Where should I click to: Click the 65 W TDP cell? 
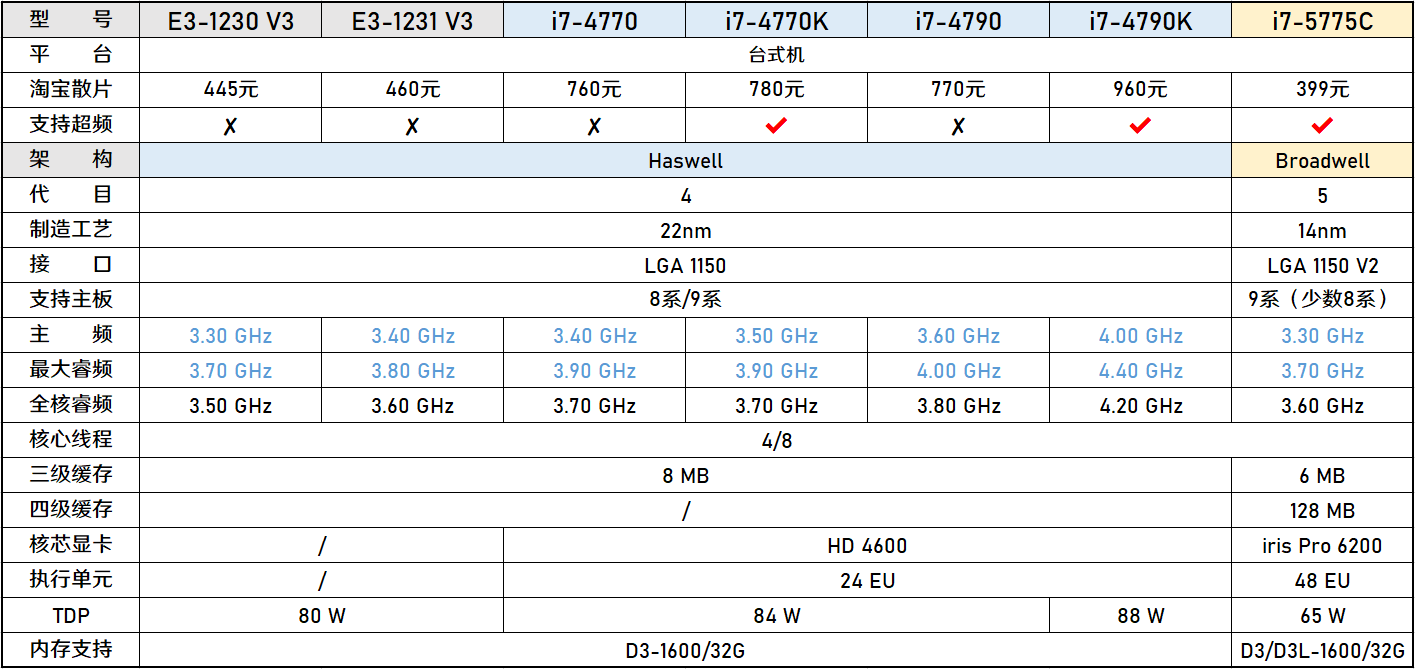coord(1323,616)
